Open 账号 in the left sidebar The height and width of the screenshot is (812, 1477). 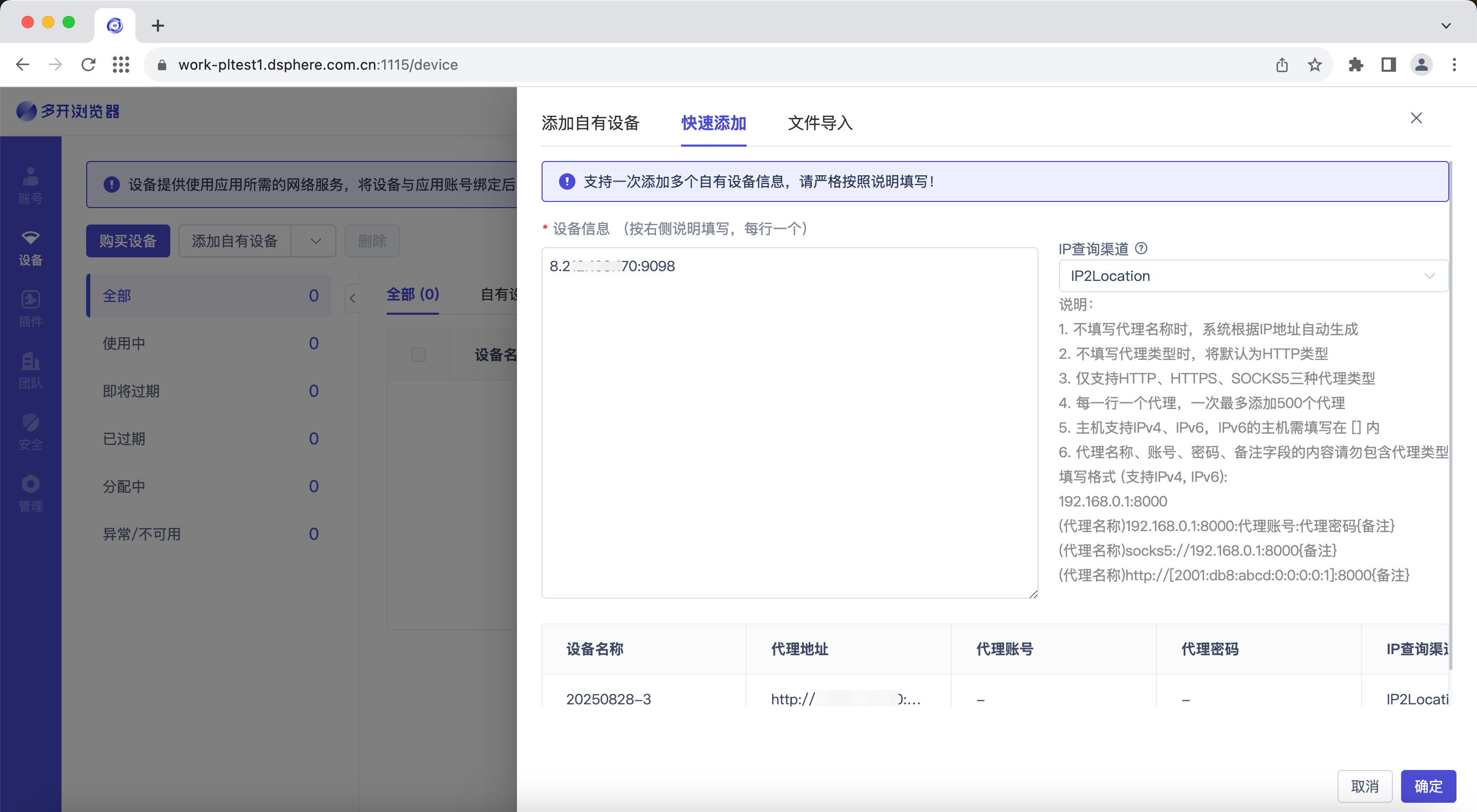tap(30, 186)
